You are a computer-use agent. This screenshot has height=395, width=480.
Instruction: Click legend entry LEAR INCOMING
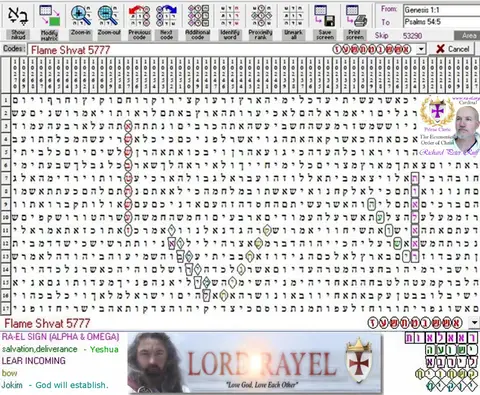pyautogui.click(x=33, y=361)
